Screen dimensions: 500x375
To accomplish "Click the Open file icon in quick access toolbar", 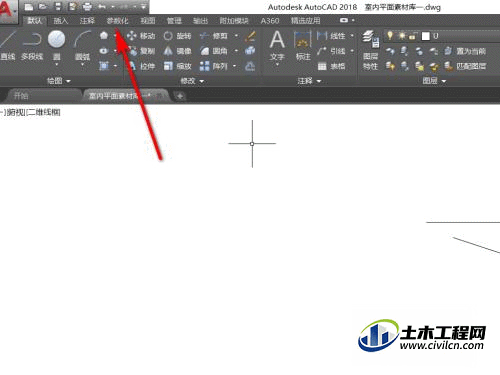I will tap(43, 7).
